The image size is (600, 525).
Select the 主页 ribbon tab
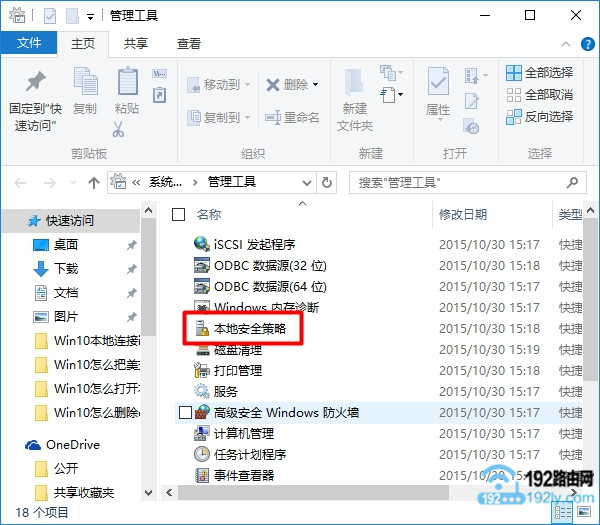point(83,44)
